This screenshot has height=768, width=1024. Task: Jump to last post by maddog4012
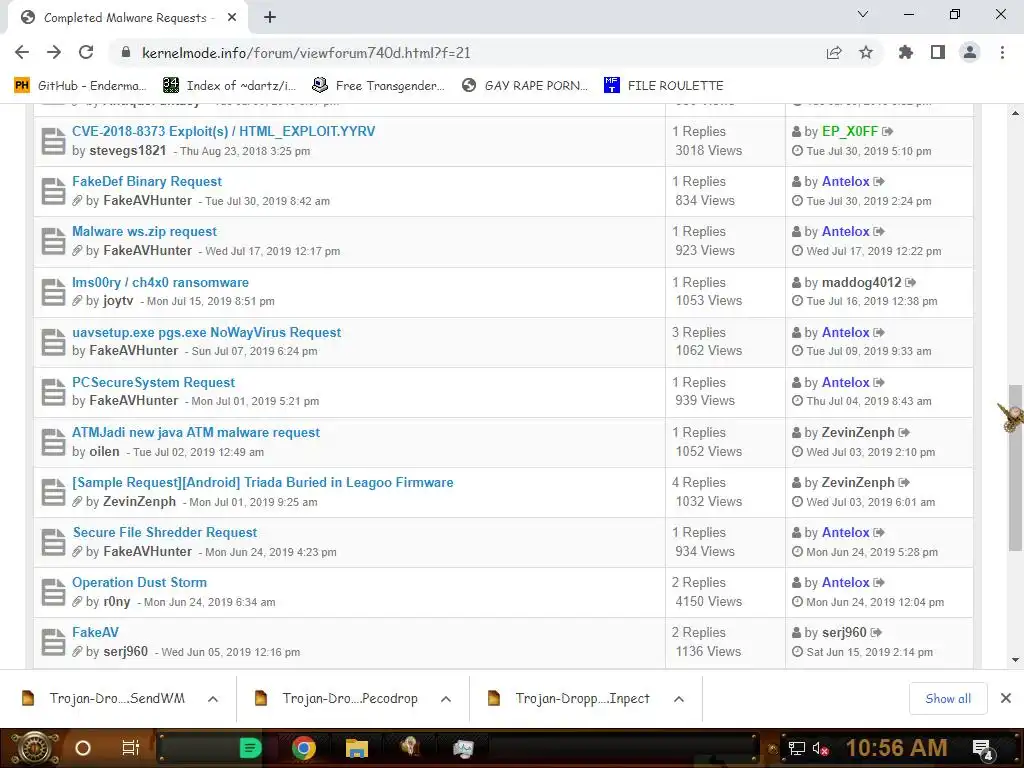(911, 282)
